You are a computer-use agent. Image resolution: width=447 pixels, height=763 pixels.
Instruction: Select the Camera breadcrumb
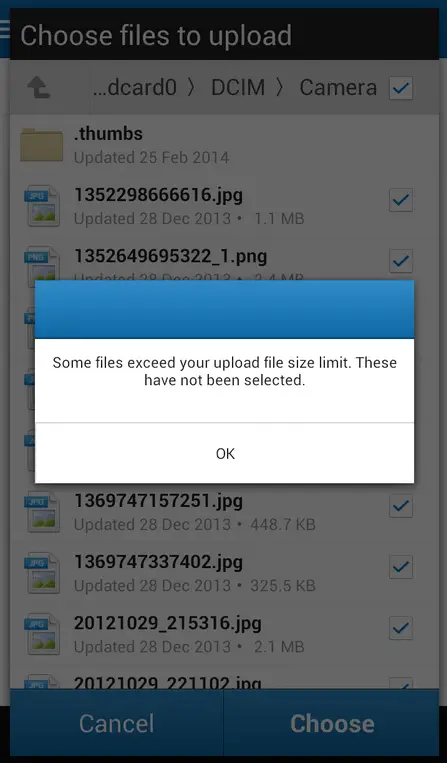[338, 88]
